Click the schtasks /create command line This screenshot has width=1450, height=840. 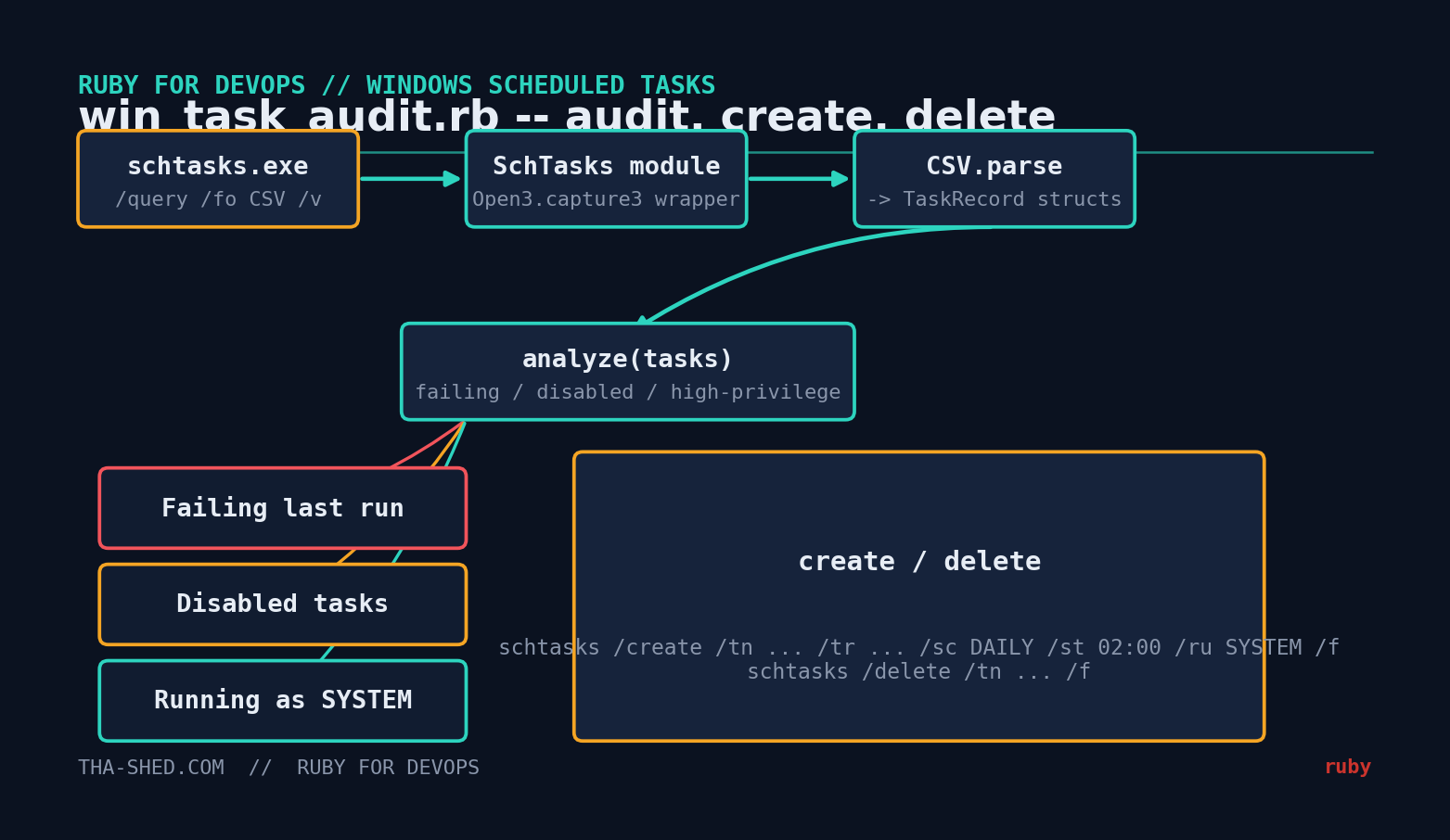[919, 648]
